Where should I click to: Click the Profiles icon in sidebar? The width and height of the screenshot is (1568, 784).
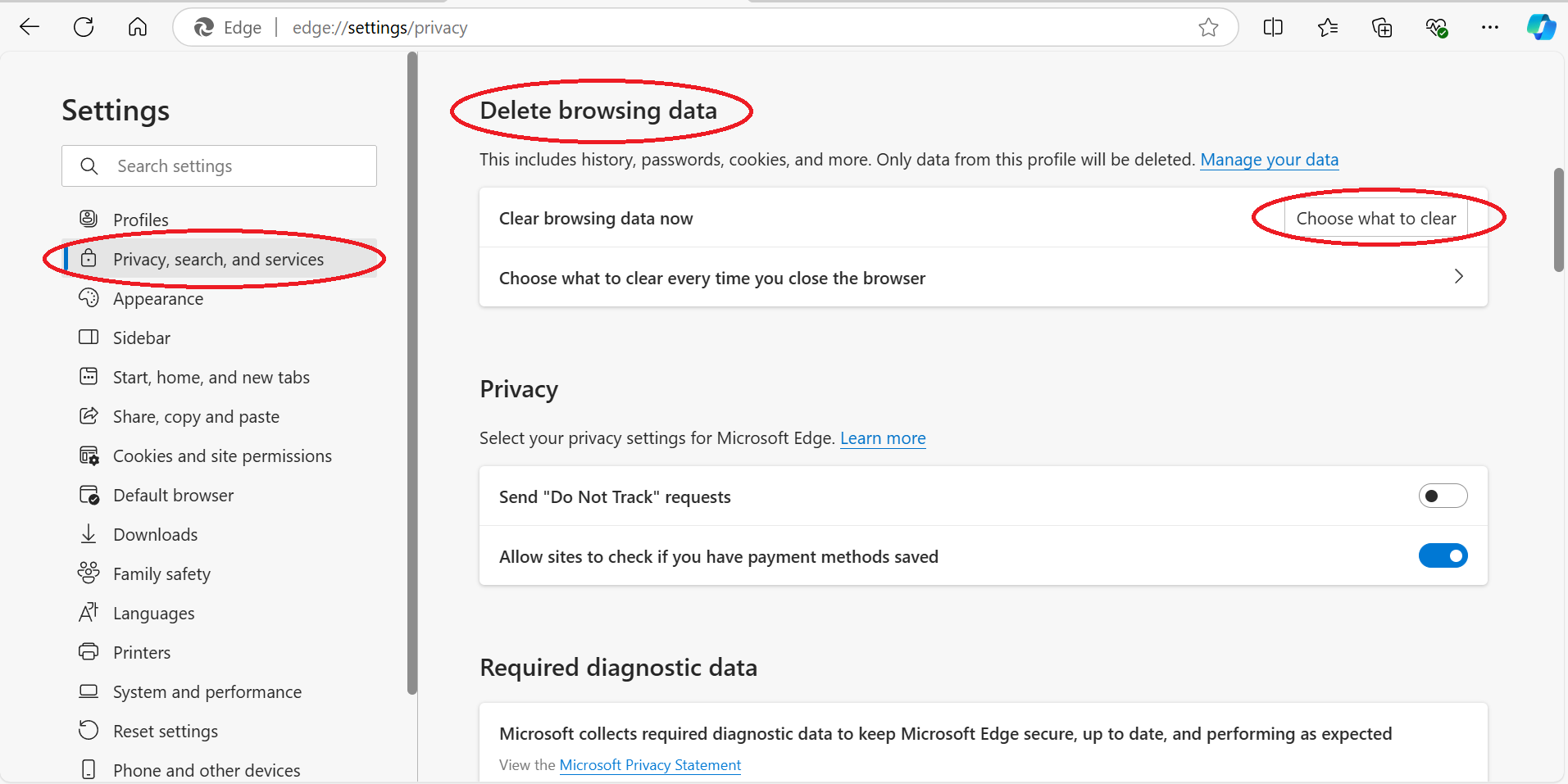click(x=89, y=218)
